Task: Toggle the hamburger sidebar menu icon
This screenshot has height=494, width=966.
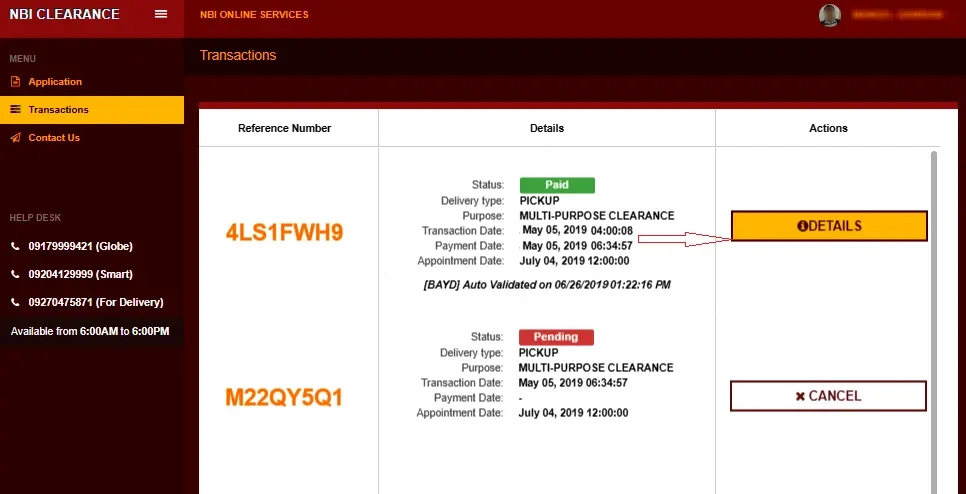Action: pos(161,14)
